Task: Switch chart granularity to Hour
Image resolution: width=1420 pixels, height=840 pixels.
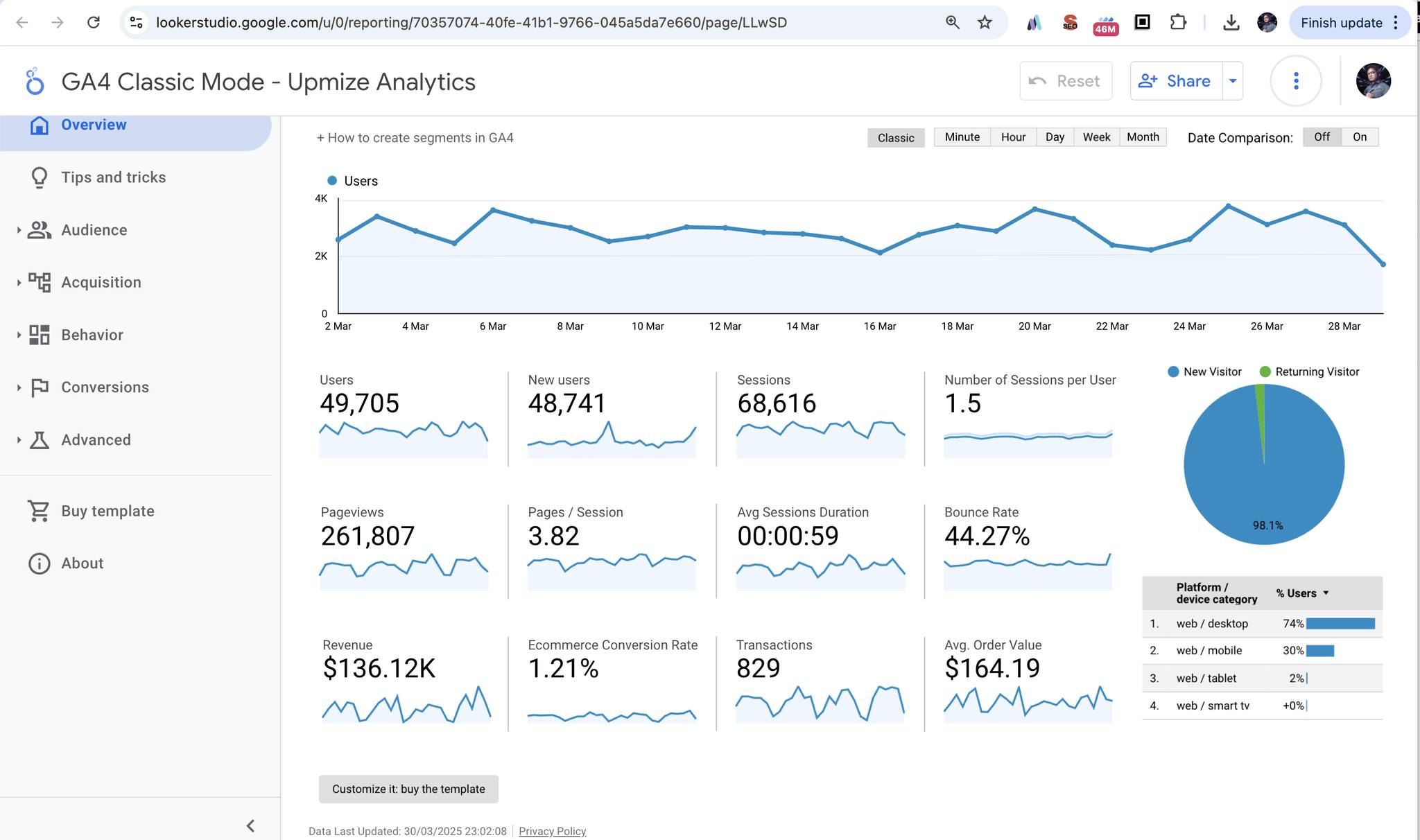Action: tap(1013, 137)
